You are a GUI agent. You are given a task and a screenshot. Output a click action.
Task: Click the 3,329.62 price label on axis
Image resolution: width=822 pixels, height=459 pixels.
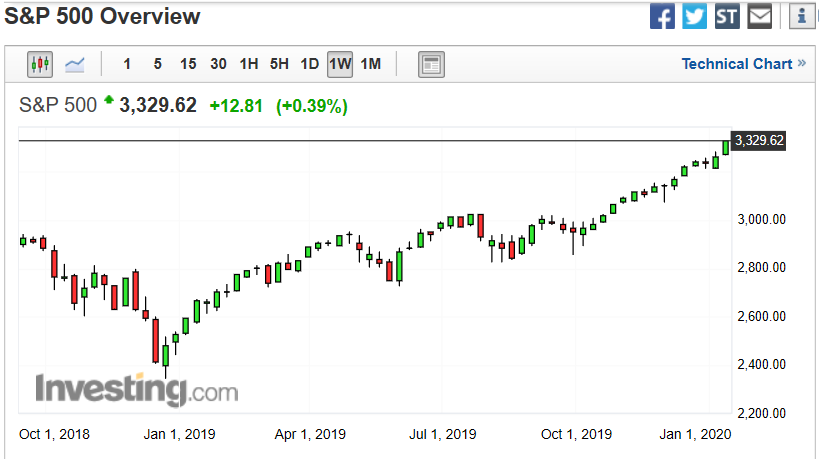tap(758, 141)
